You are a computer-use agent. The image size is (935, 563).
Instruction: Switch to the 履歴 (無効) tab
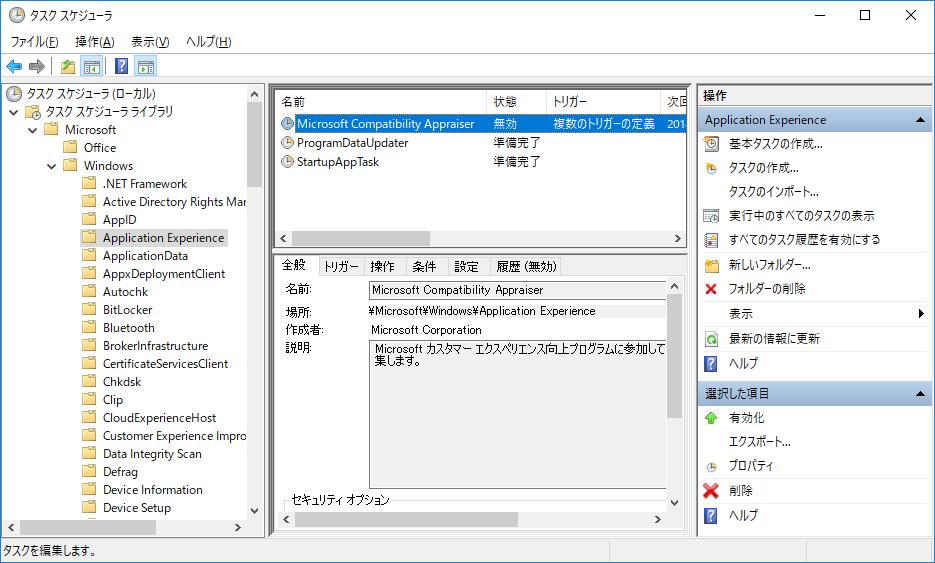[526, 267]
